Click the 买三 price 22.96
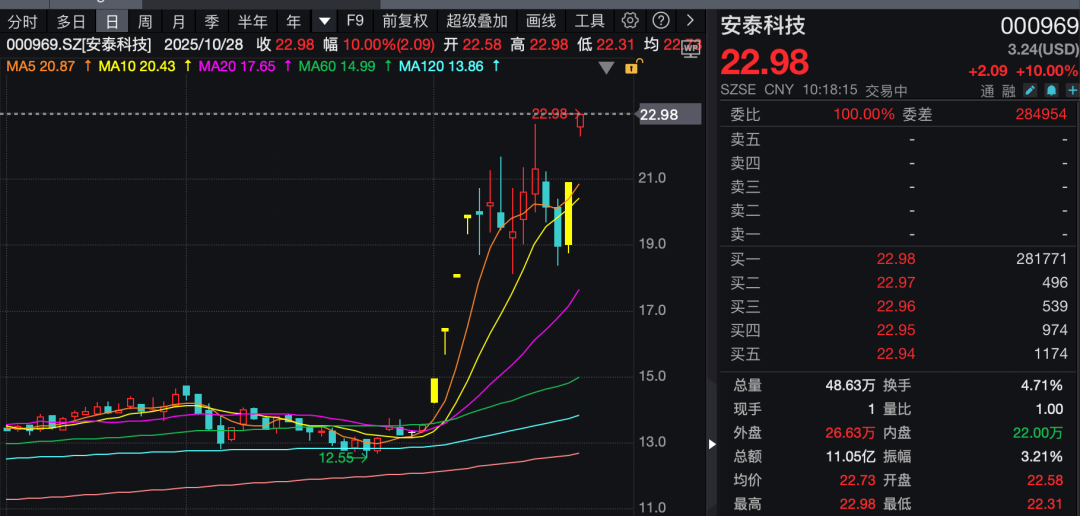Viewport: 1080px width, 516px height. point(895,307)
